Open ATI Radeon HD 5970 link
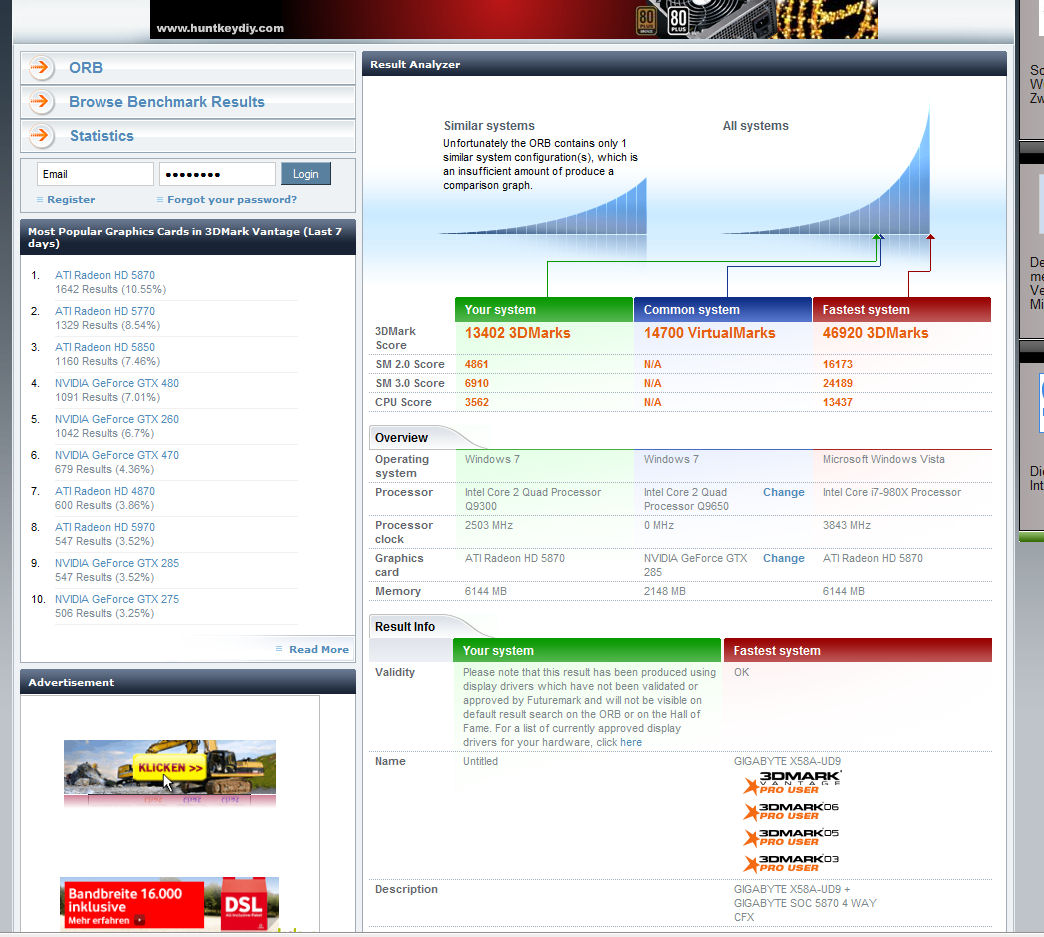Viewport: 1044px width, 937px height. (105, 527)
